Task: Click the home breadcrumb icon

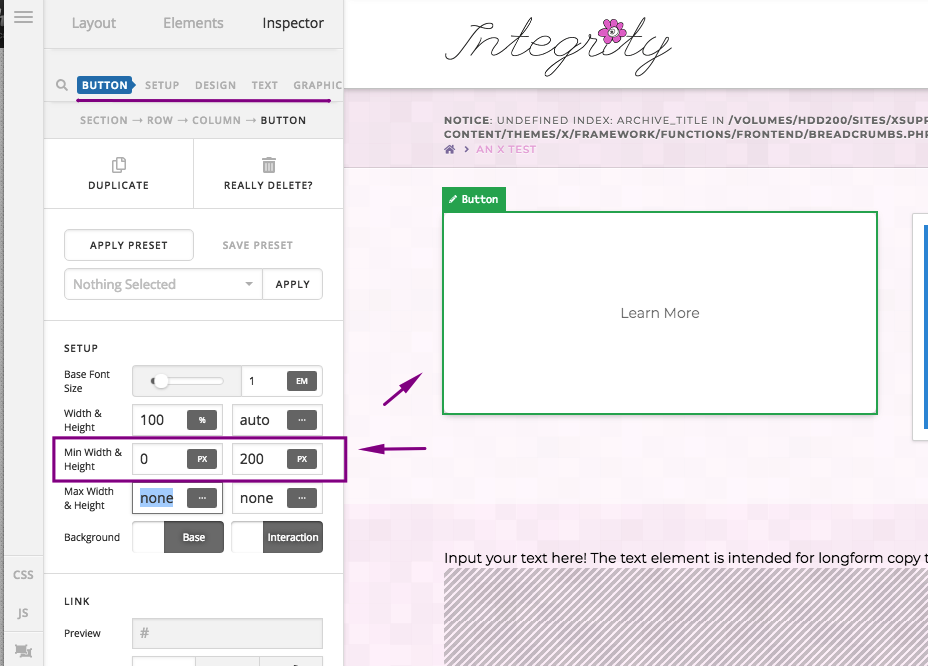Action: pos(450,149)
